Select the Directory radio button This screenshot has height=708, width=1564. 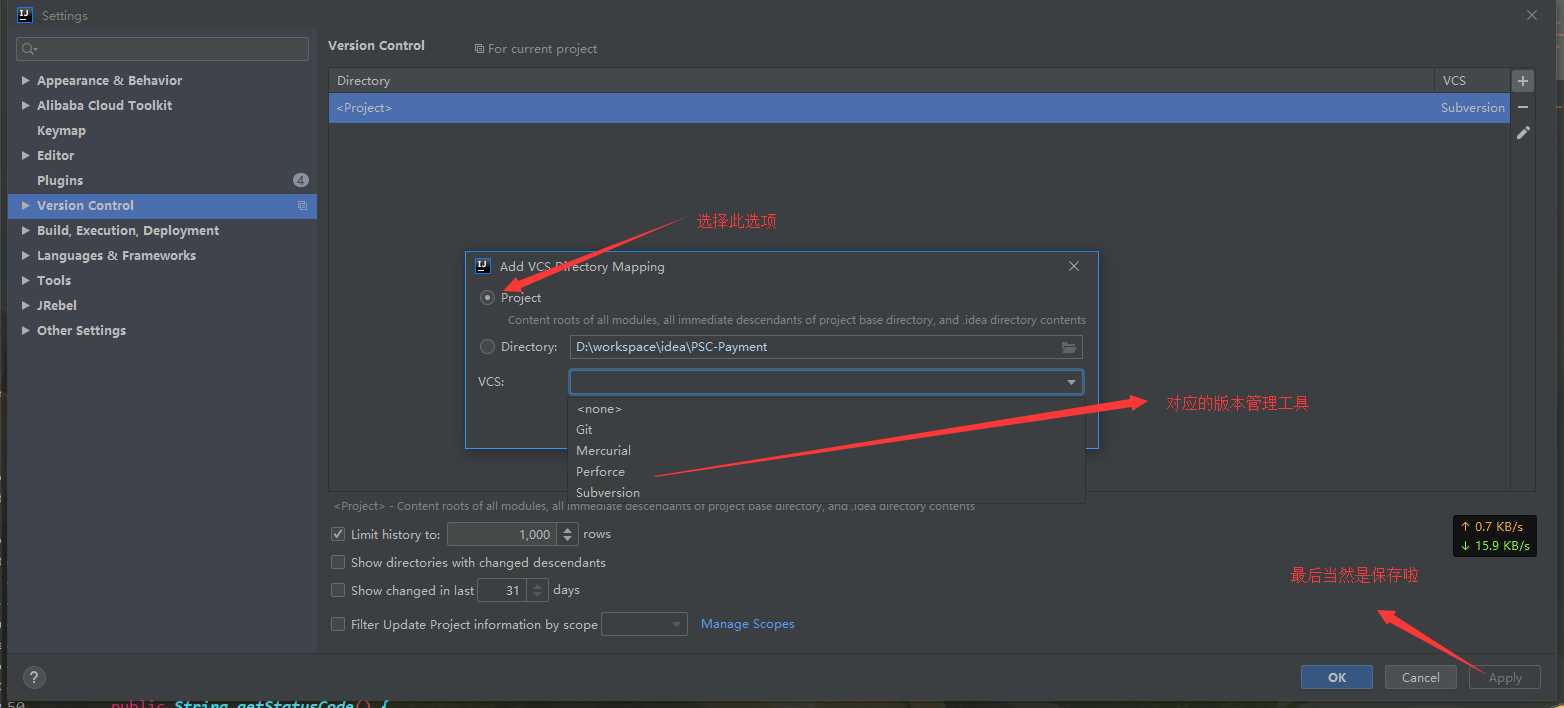point(488,347)
